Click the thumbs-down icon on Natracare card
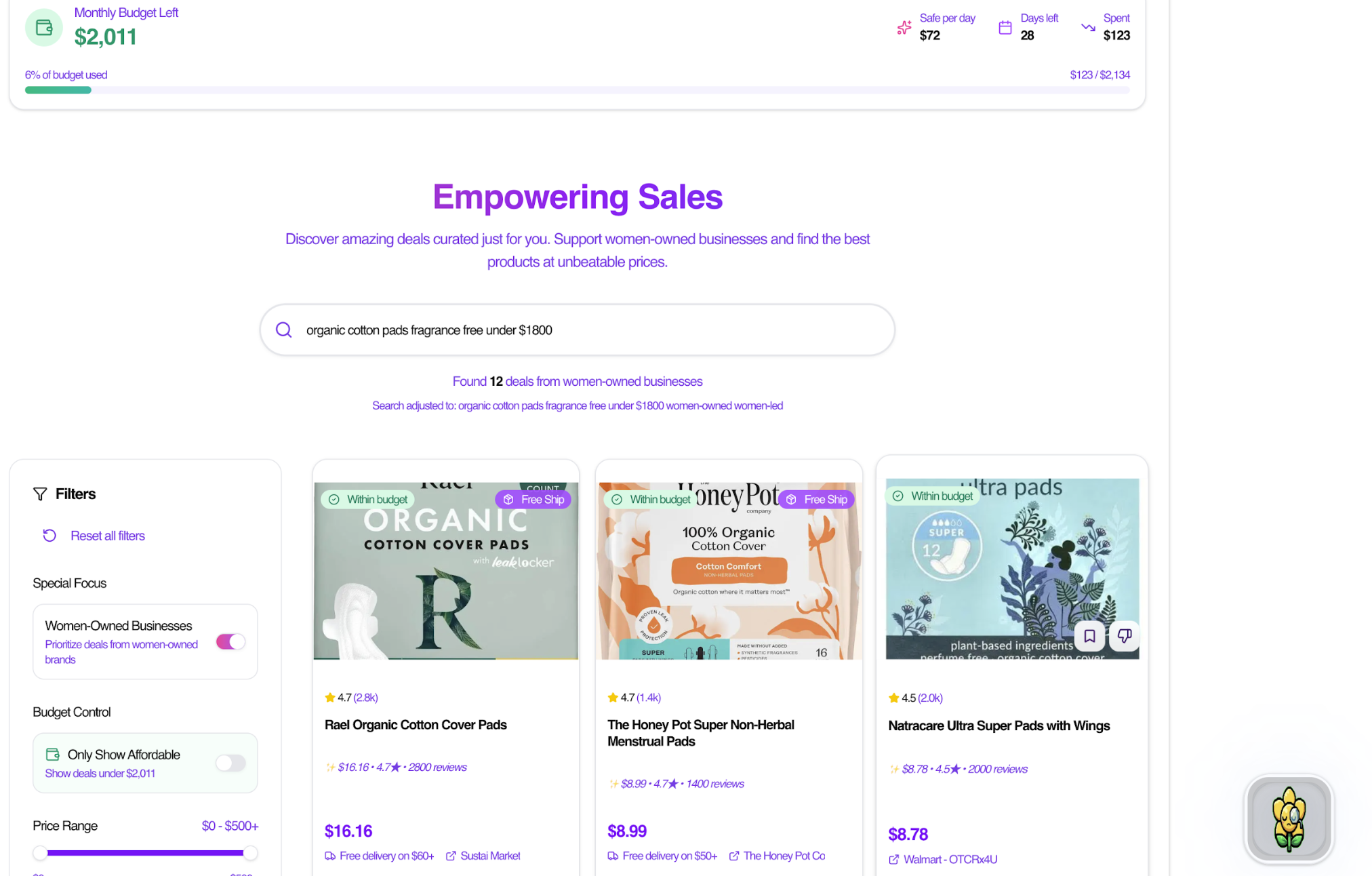Image resolution: width=1372 pixels, height=876 pixels. [1124, 636]
